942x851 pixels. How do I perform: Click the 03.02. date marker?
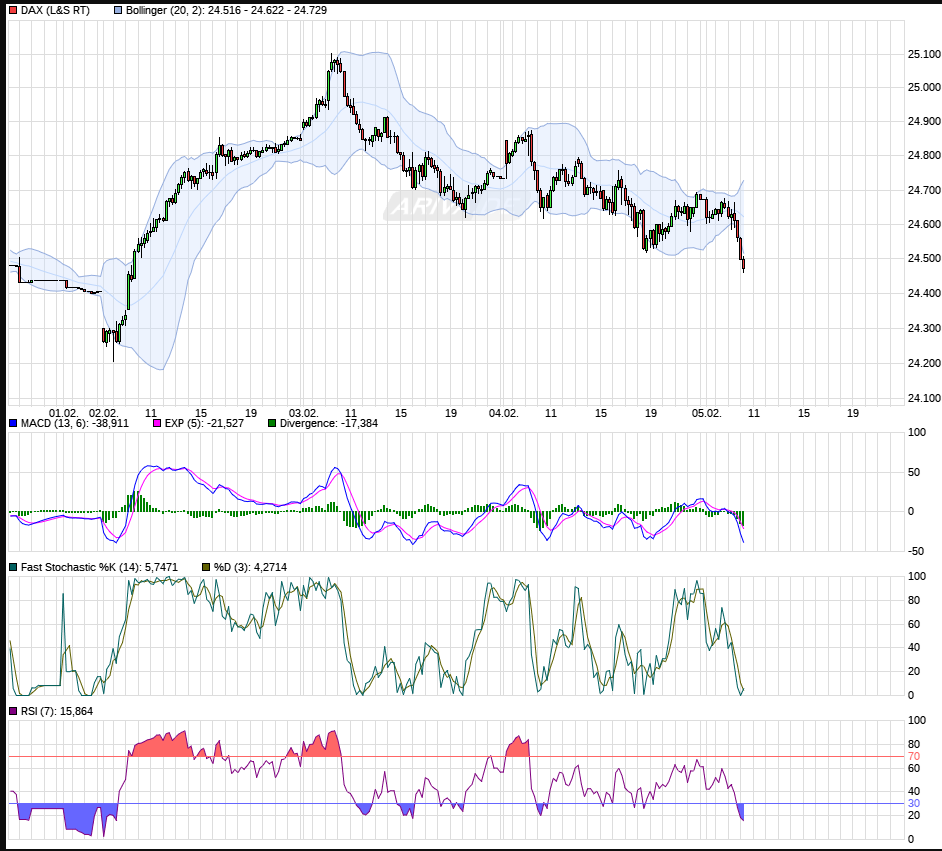(x=304, y=412)
